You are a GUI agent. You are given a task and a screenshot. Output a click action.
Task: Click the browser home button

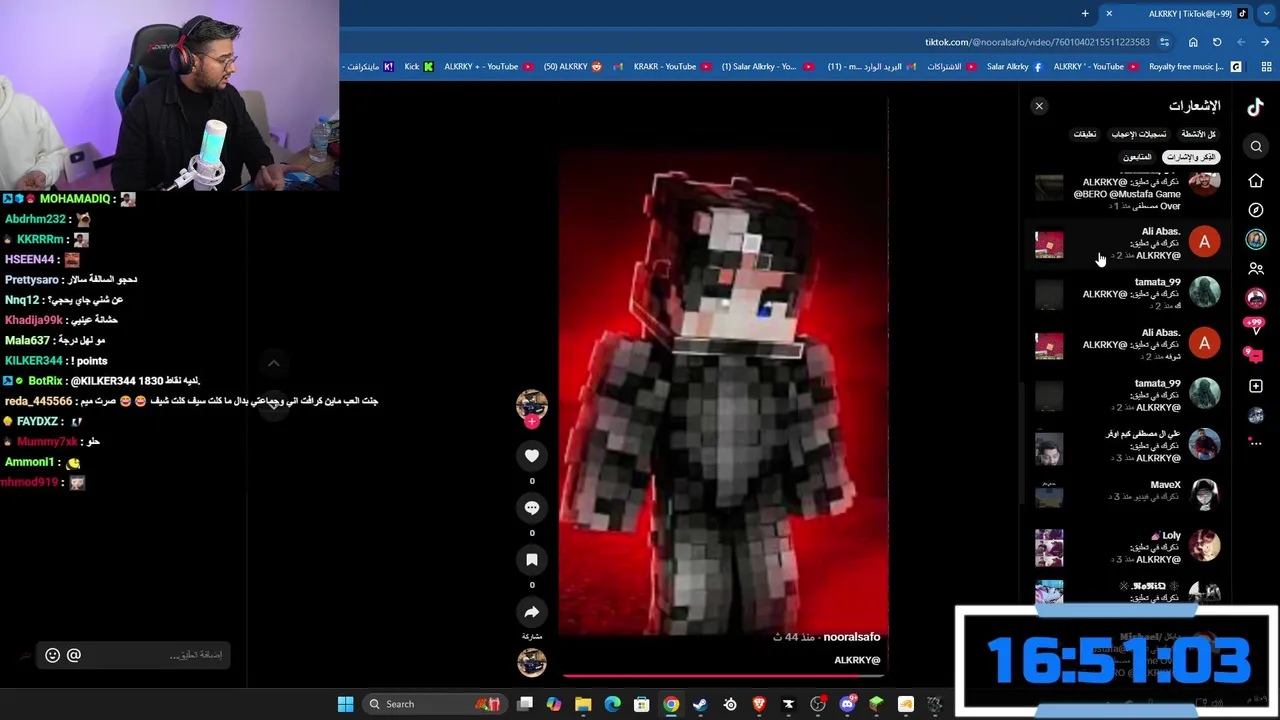click(1193, 42)
